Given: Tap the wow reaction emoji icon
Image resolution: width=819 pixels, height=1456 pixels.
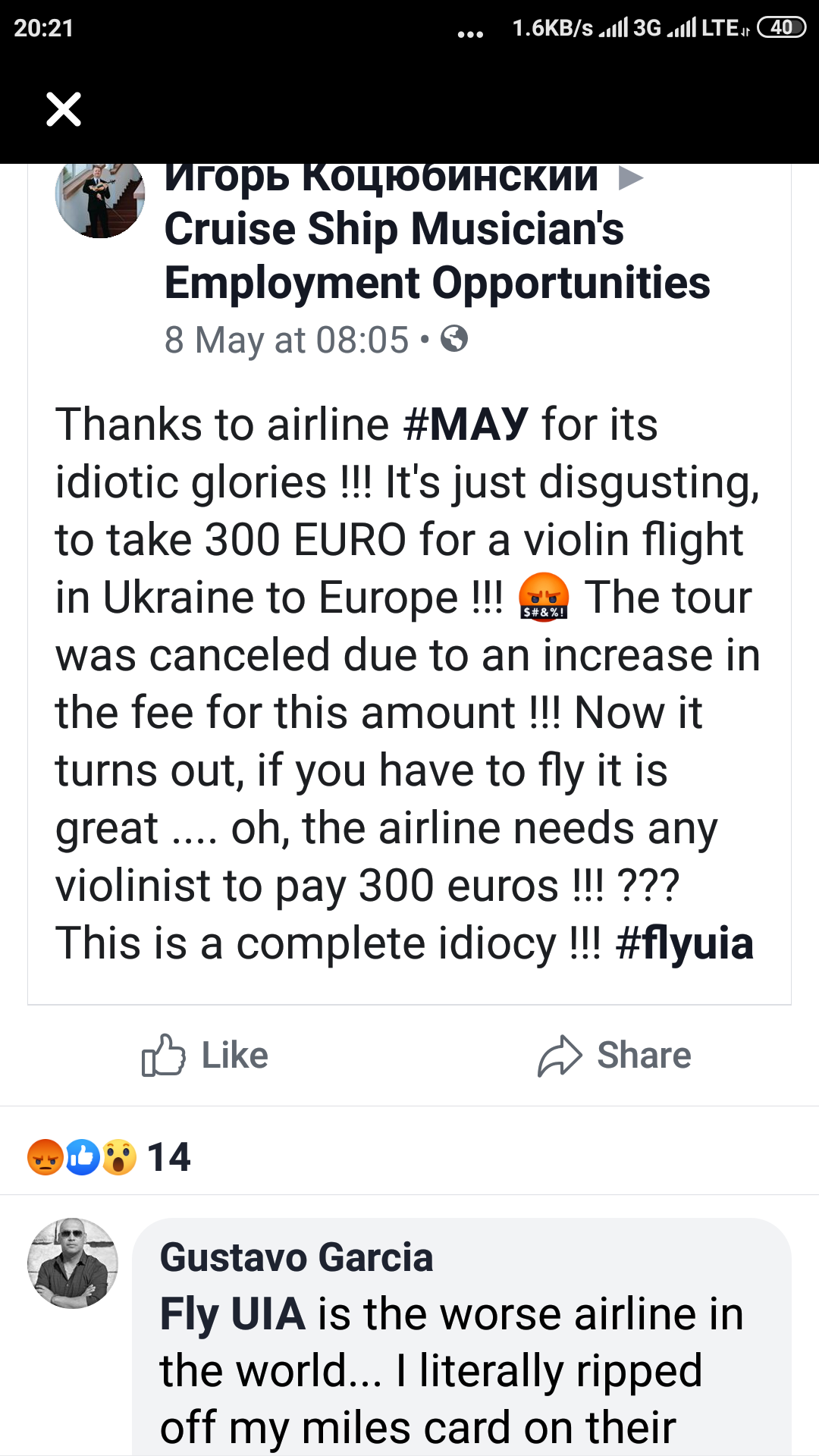Looking at the screenshot, I should tap(119, 1157).
